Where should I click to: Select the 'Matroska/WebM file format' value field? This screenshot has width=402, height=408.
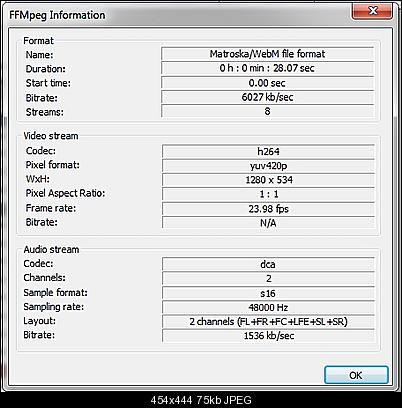[267, 54]
